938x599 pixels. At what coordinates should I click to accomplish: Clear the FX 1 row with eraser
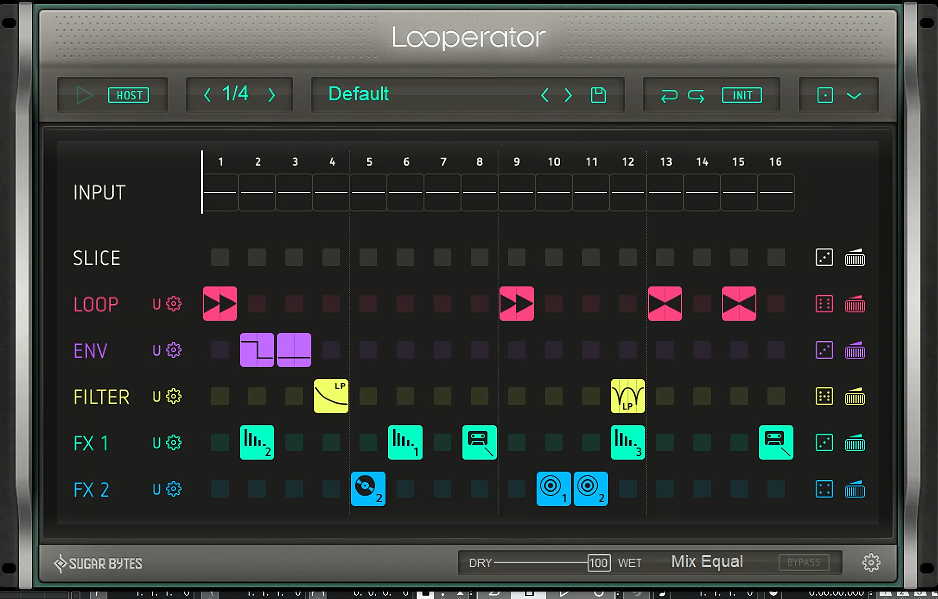pyautogui.click(x=855, y=443)
